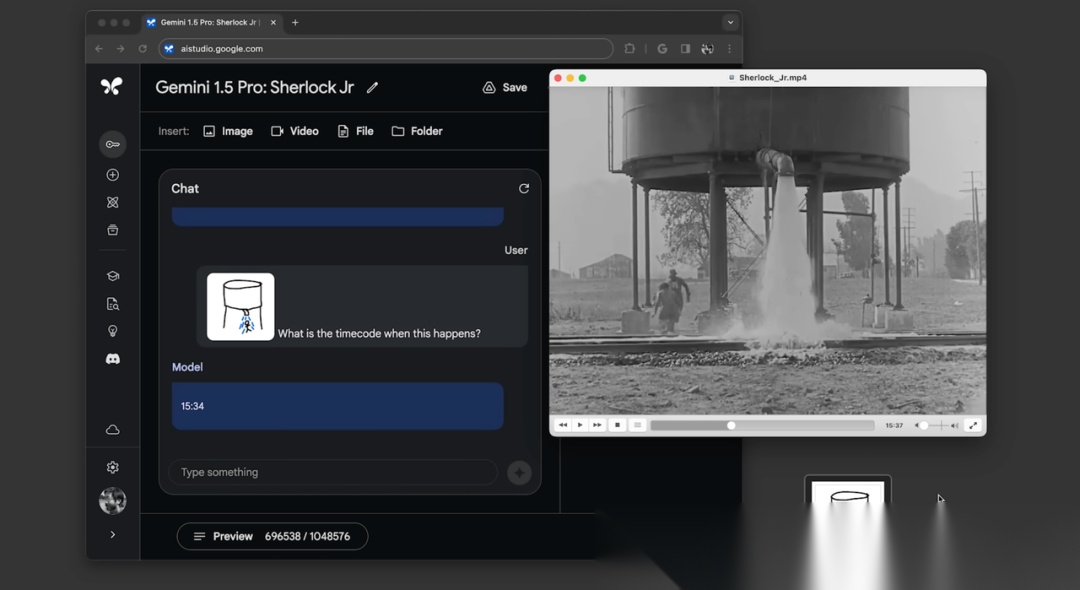
Task: Open the browser extensions puzzle icon
Action: coord(630,49)
